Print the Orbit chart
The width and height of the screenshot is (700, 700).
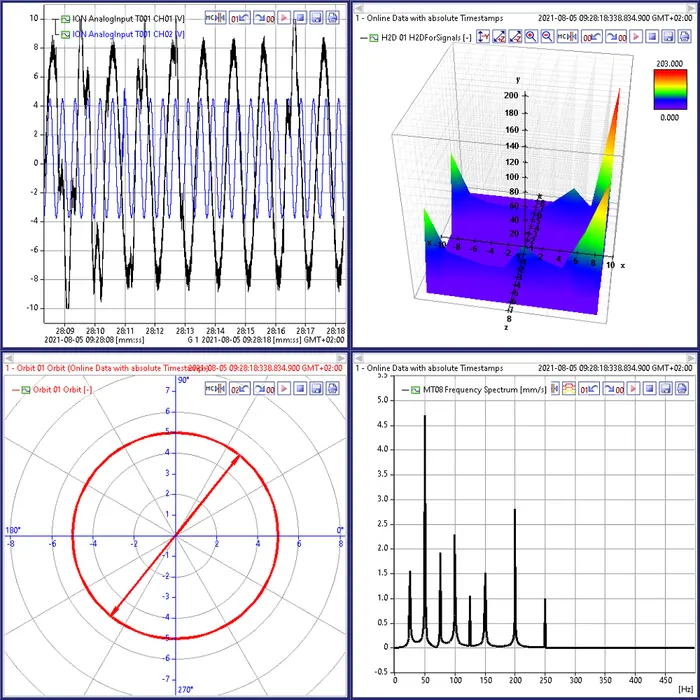coord(333,389)
